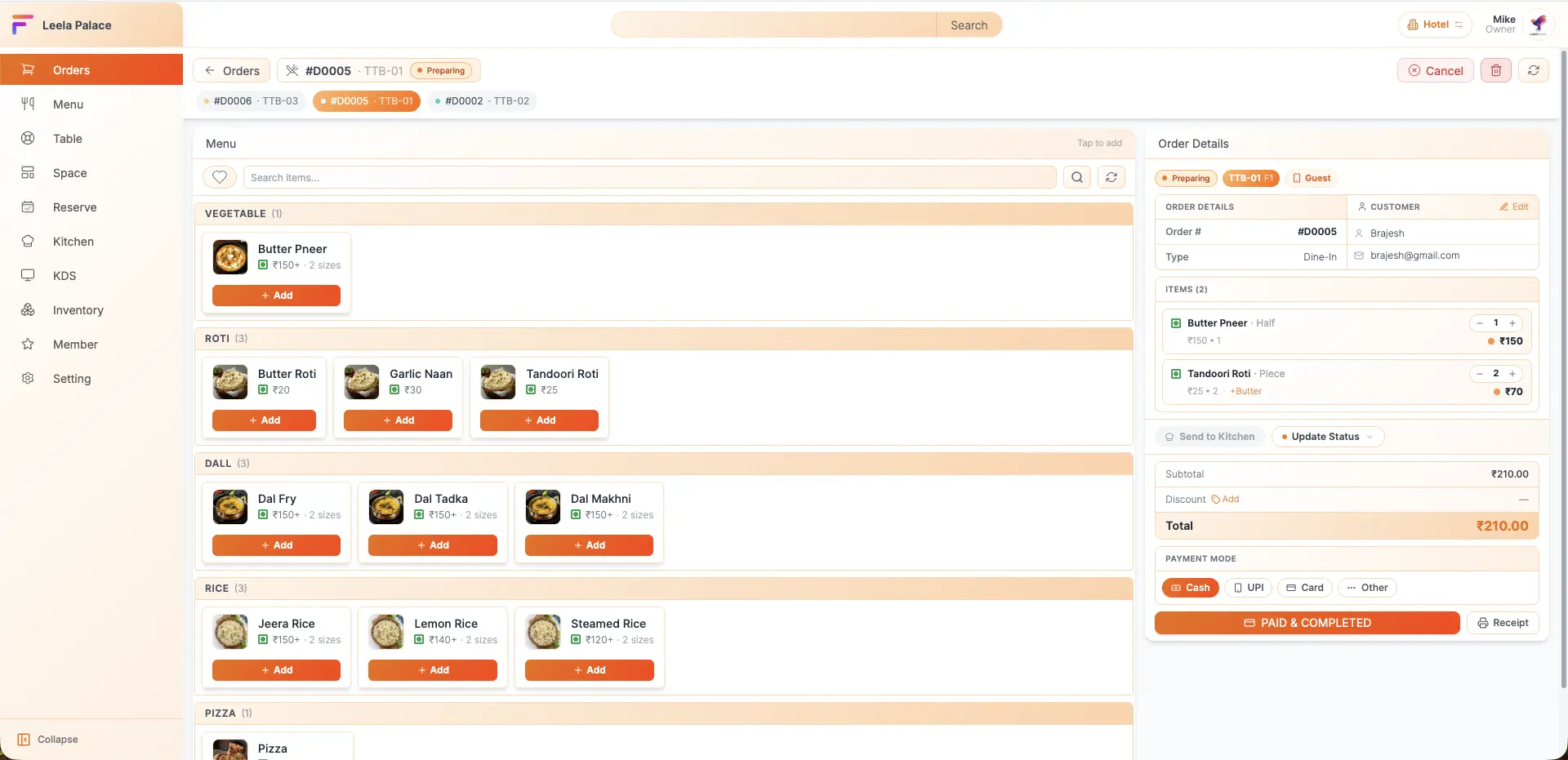Click PAID & COMPLETED button

1307,623
